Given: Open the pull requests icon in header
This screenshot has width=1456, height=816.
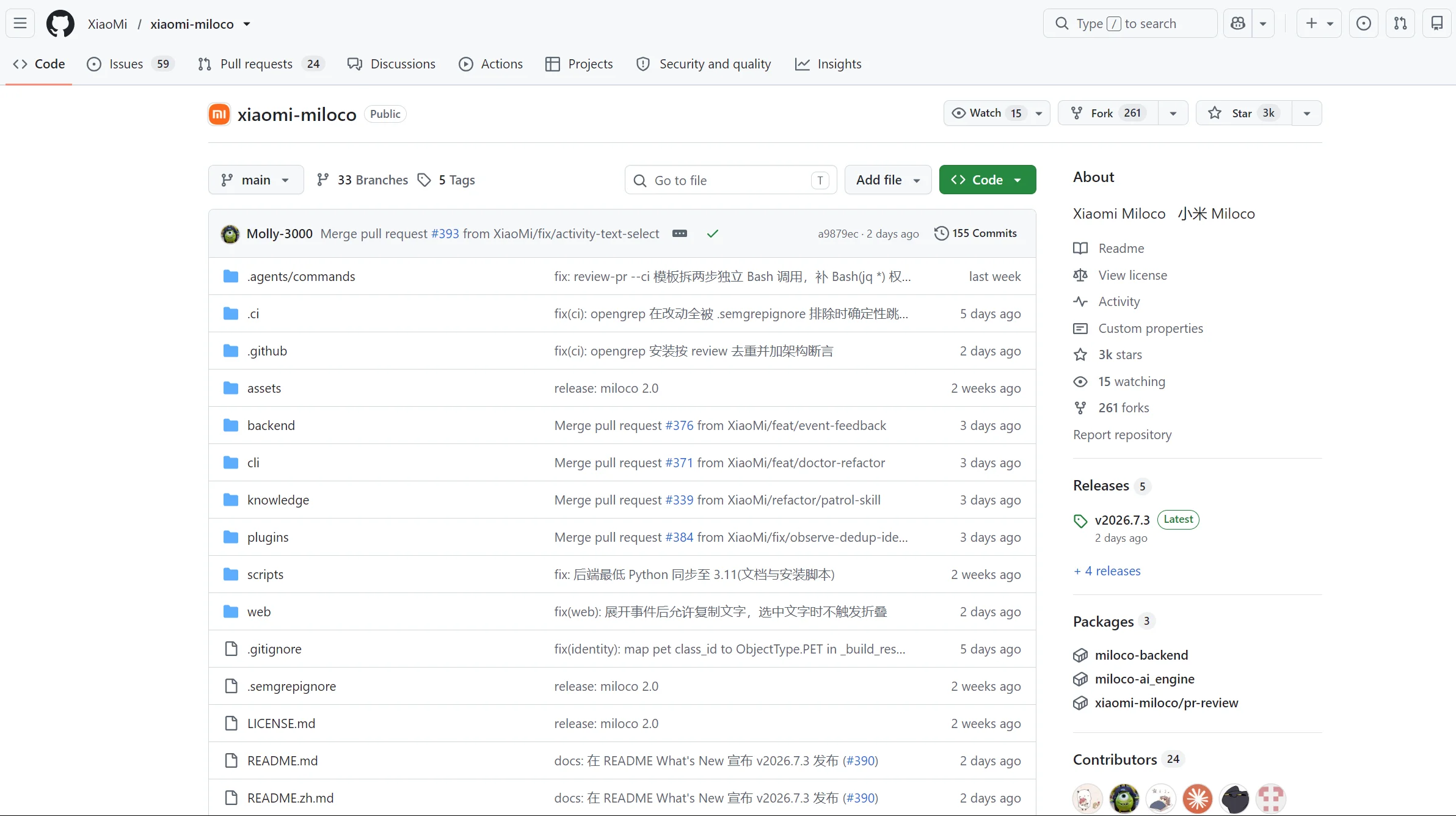Looking at the screenshot, I should [x=1400, y=24].
